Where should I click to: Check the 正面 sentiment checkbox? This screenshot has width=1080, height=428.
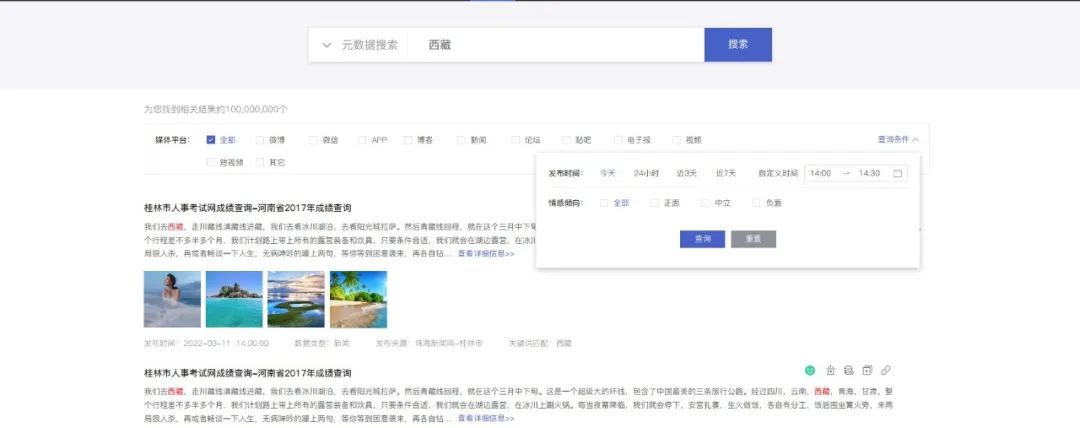tap(655, 203)
